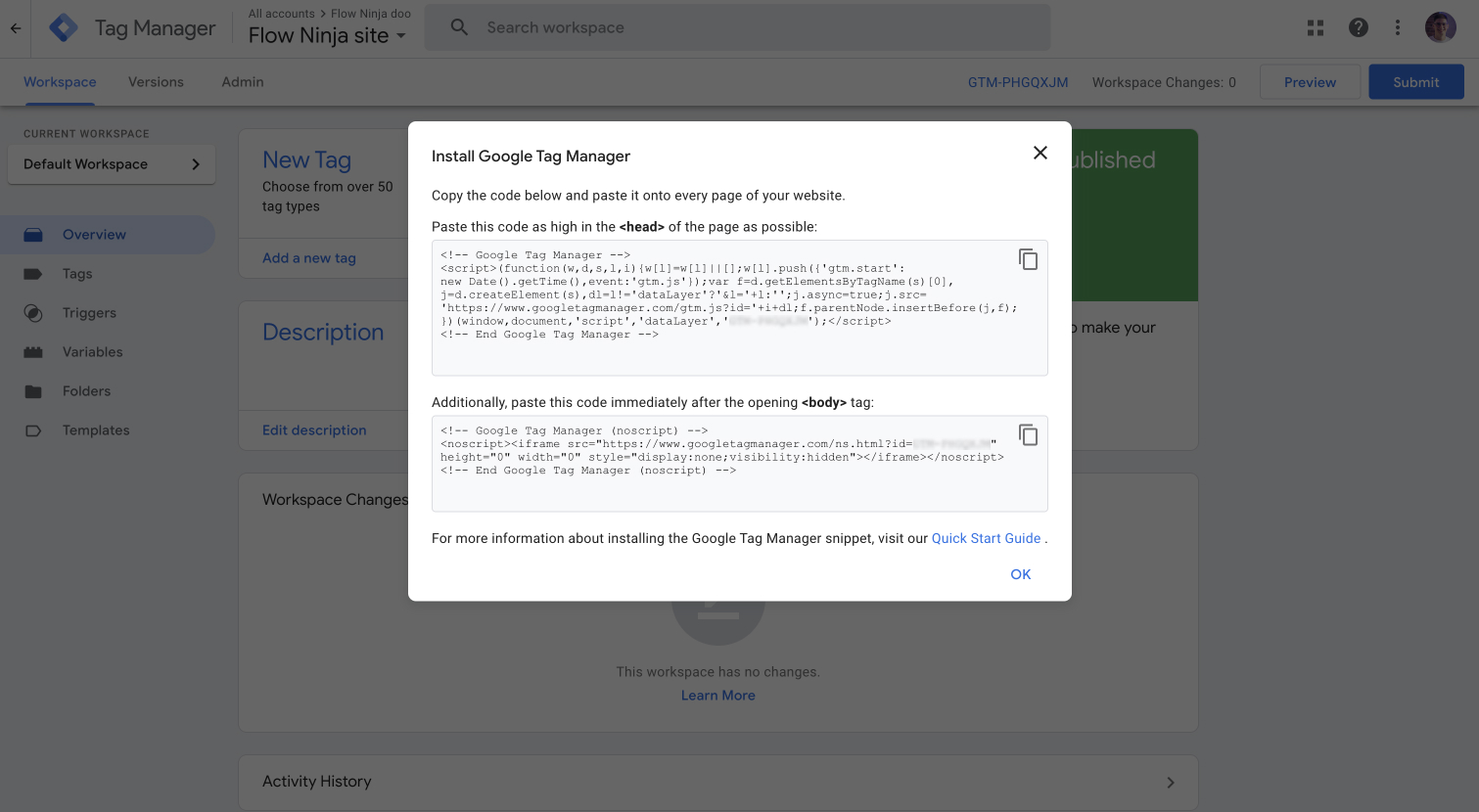
Task: Click the Tags icon in the sidebar
Action: coord(33,274)
